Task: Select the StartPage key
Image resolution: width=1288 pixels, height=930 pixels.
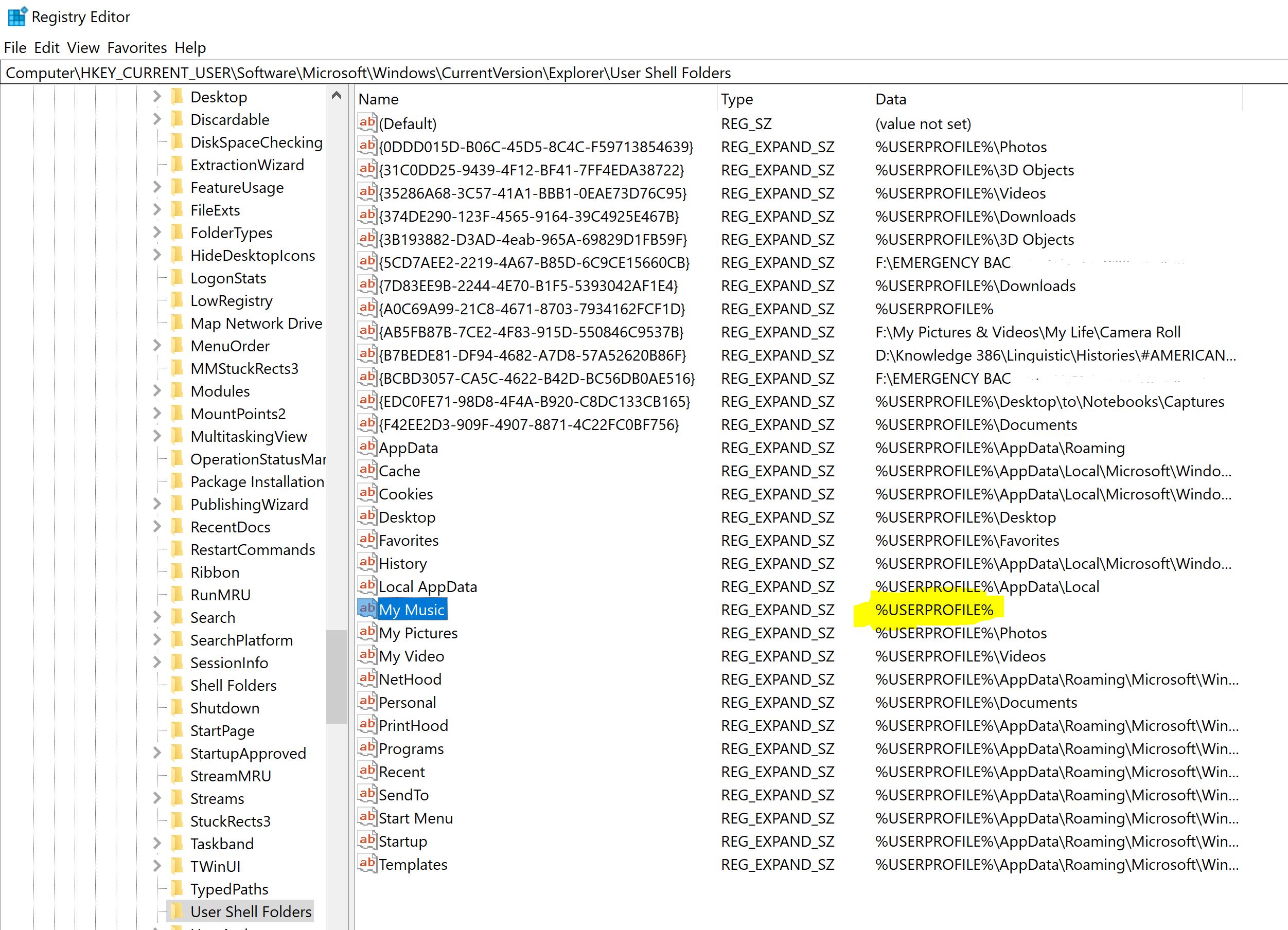Action: (222, 731)
